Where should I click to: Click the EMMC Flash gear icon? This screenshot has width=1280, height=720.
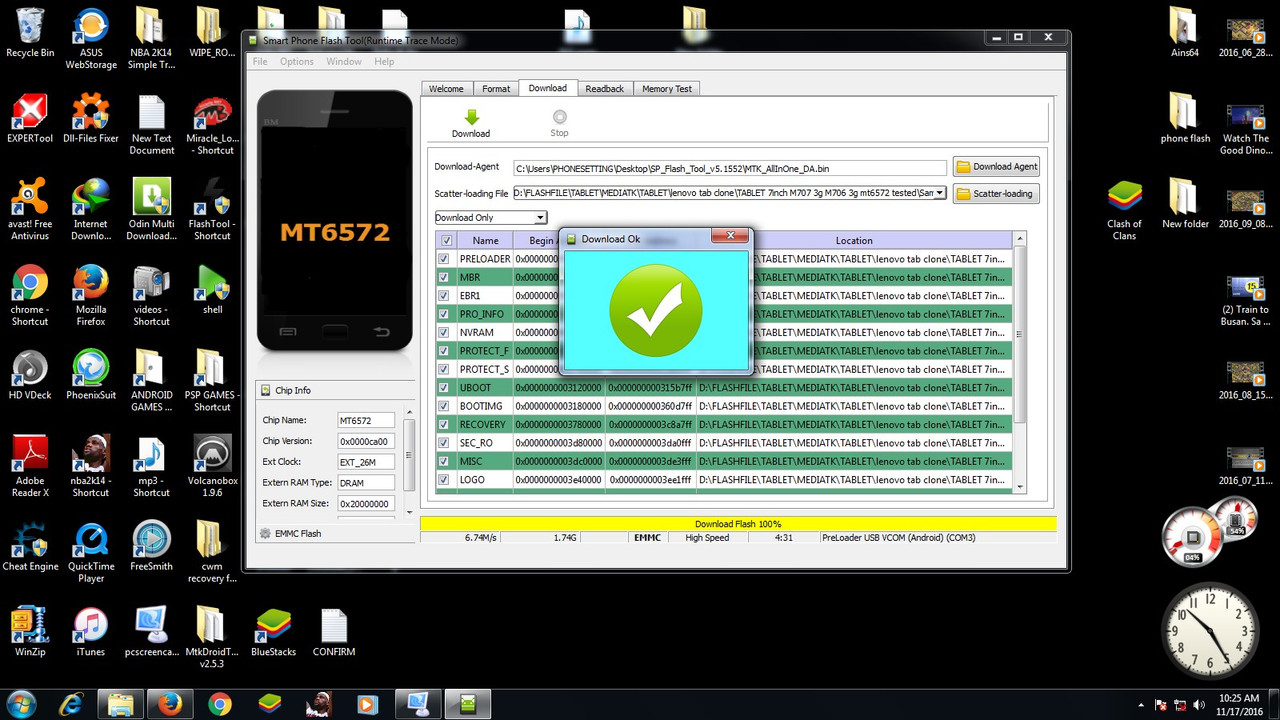[x=265, y=533]
